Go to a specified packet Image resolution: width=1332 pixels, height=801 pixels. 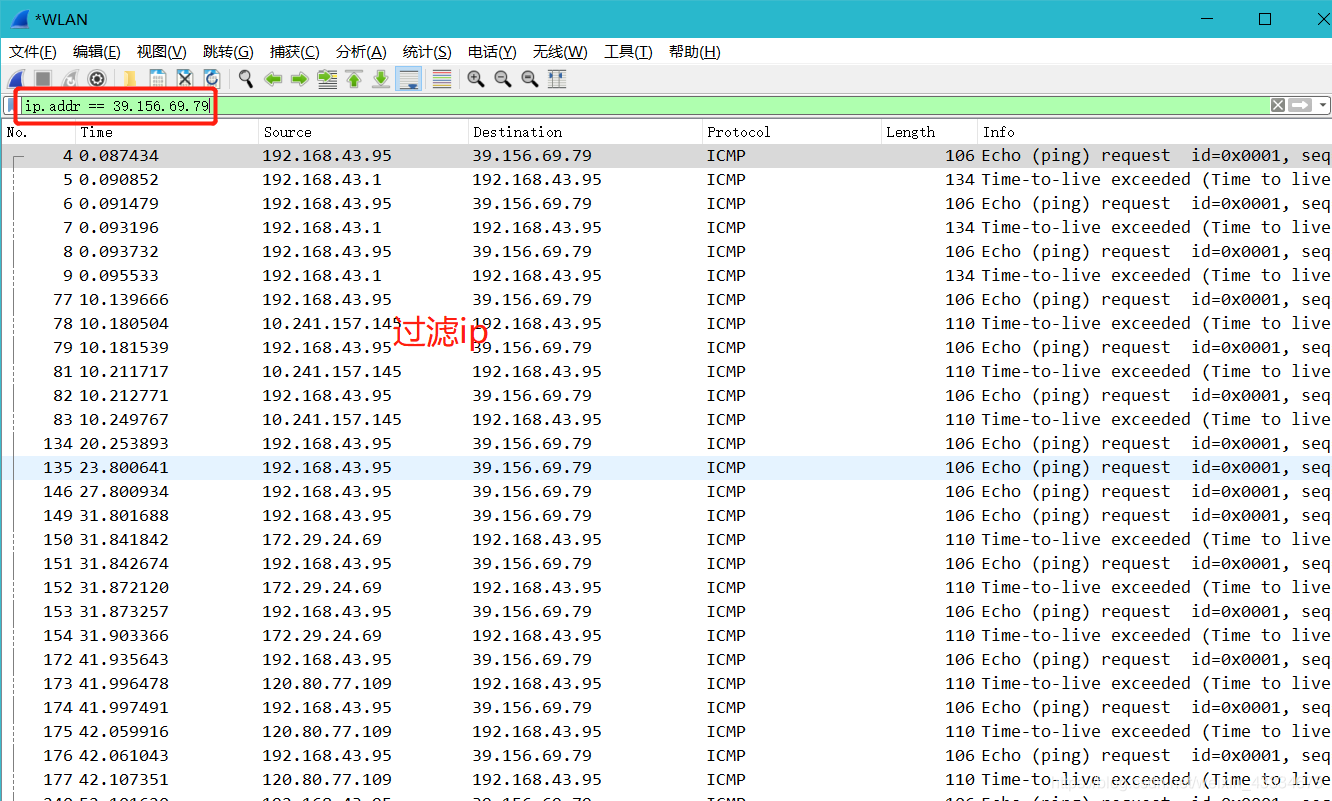(327, 79)
